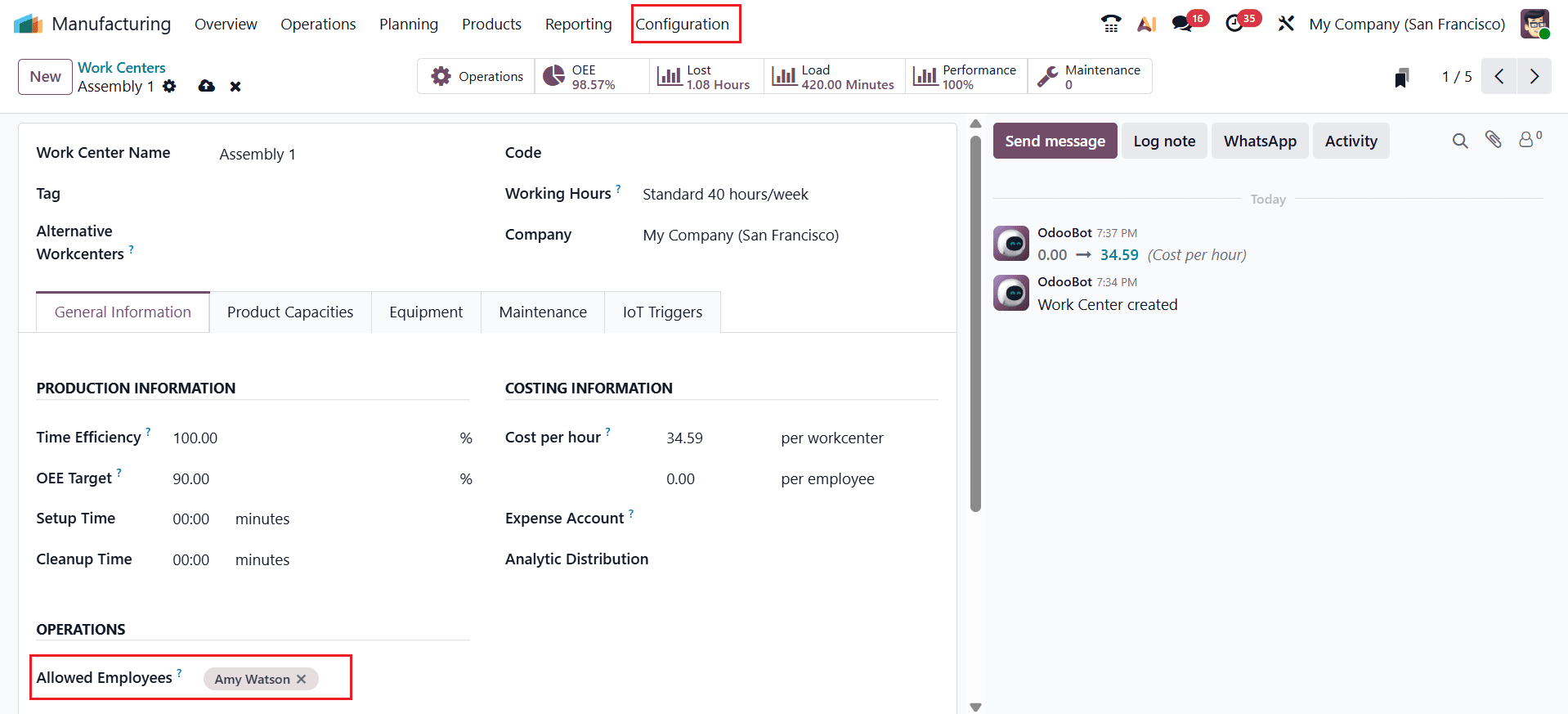Open the Expense Account dropdown field
Screen dimensions: 1568x714
(x=802, y=519)
